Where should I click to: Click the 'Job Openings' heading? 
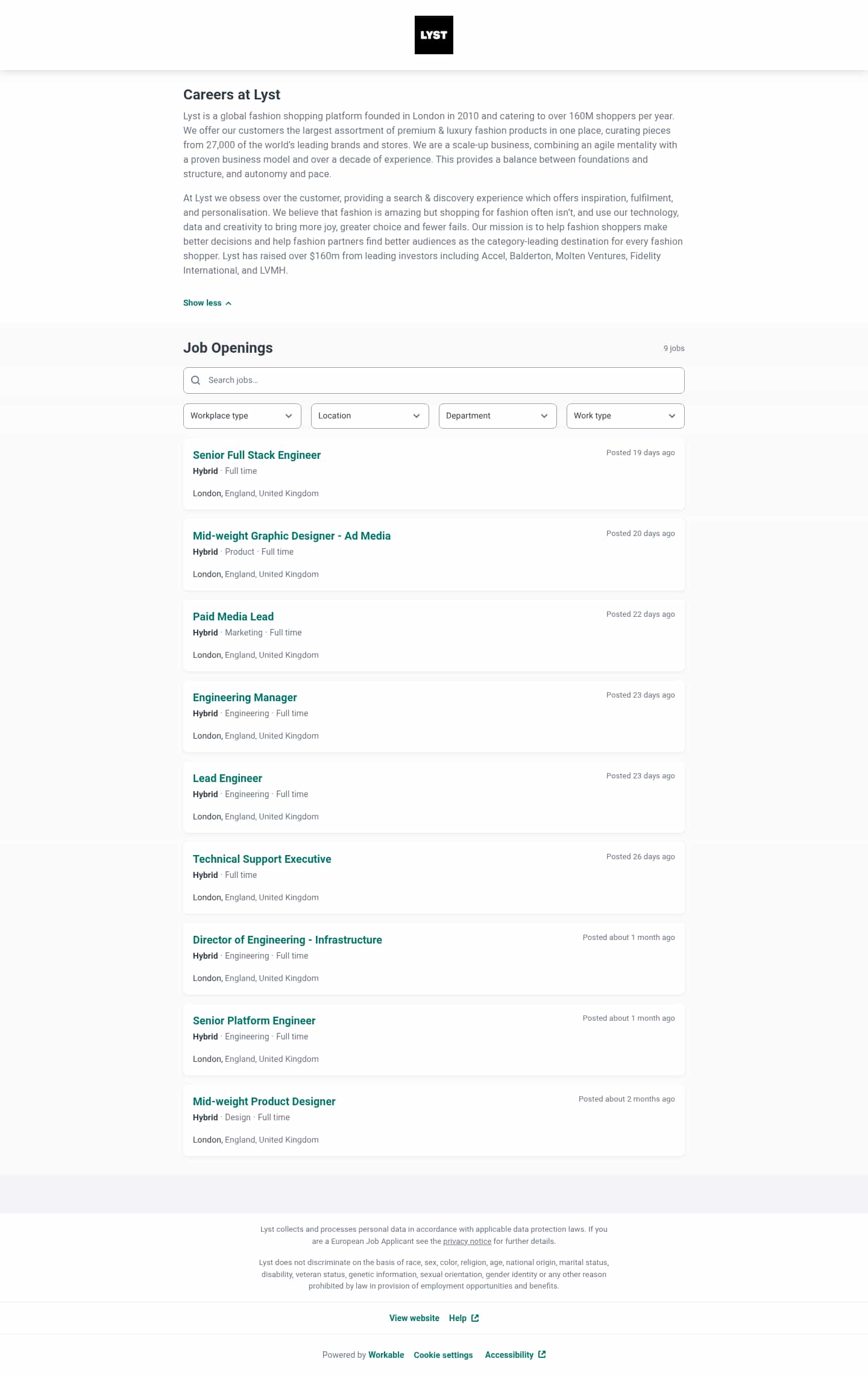point(228,348)
